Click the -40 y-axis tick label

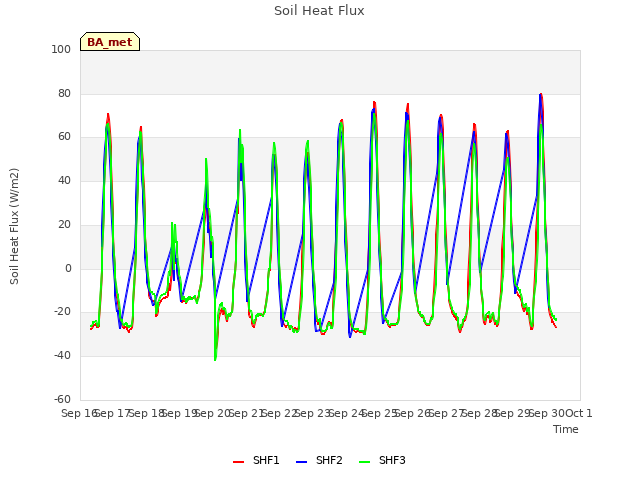click(62, 356)
